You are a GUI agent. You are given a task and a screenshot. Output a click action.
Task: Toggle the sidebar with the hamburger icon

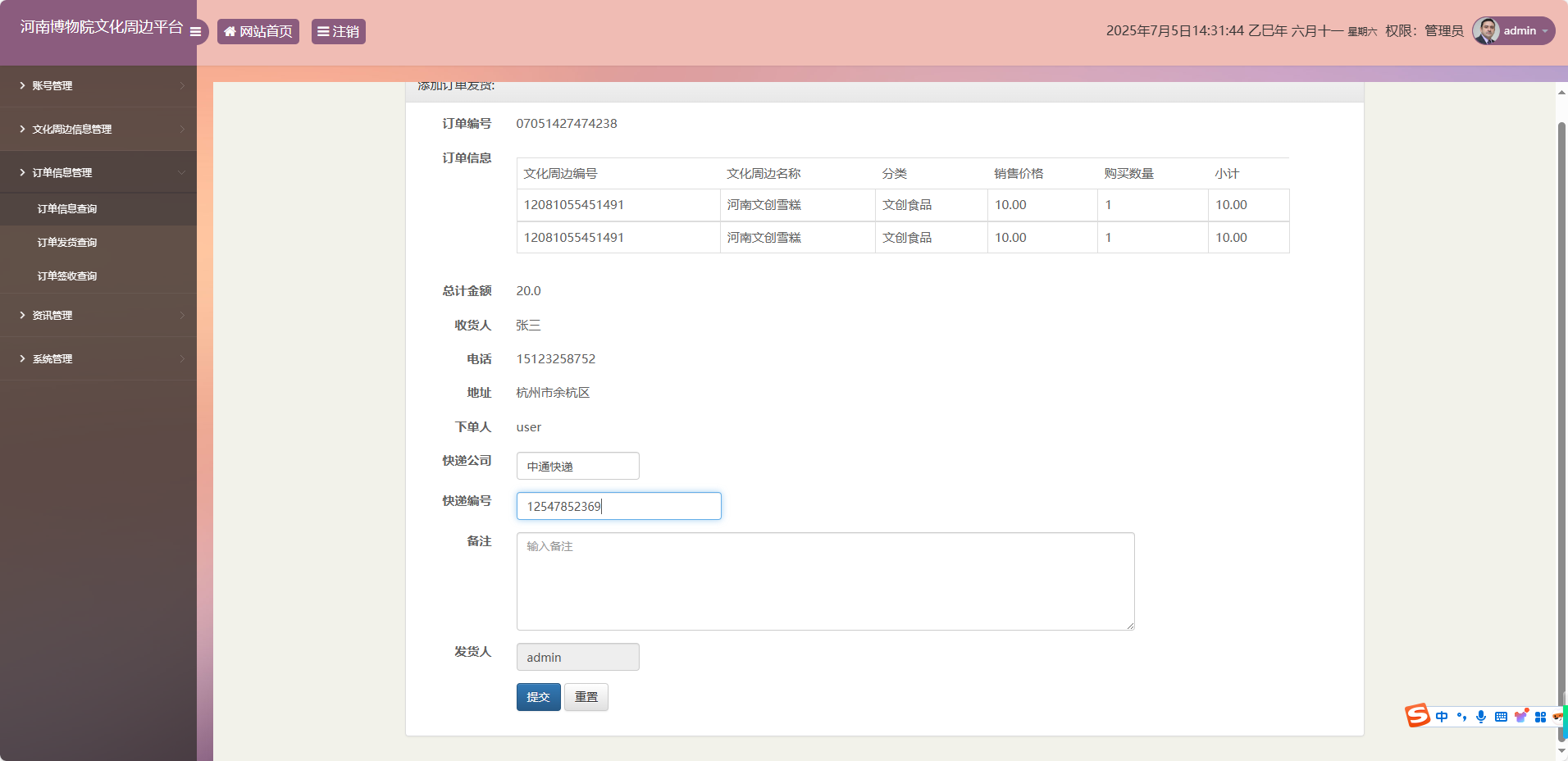195,32
